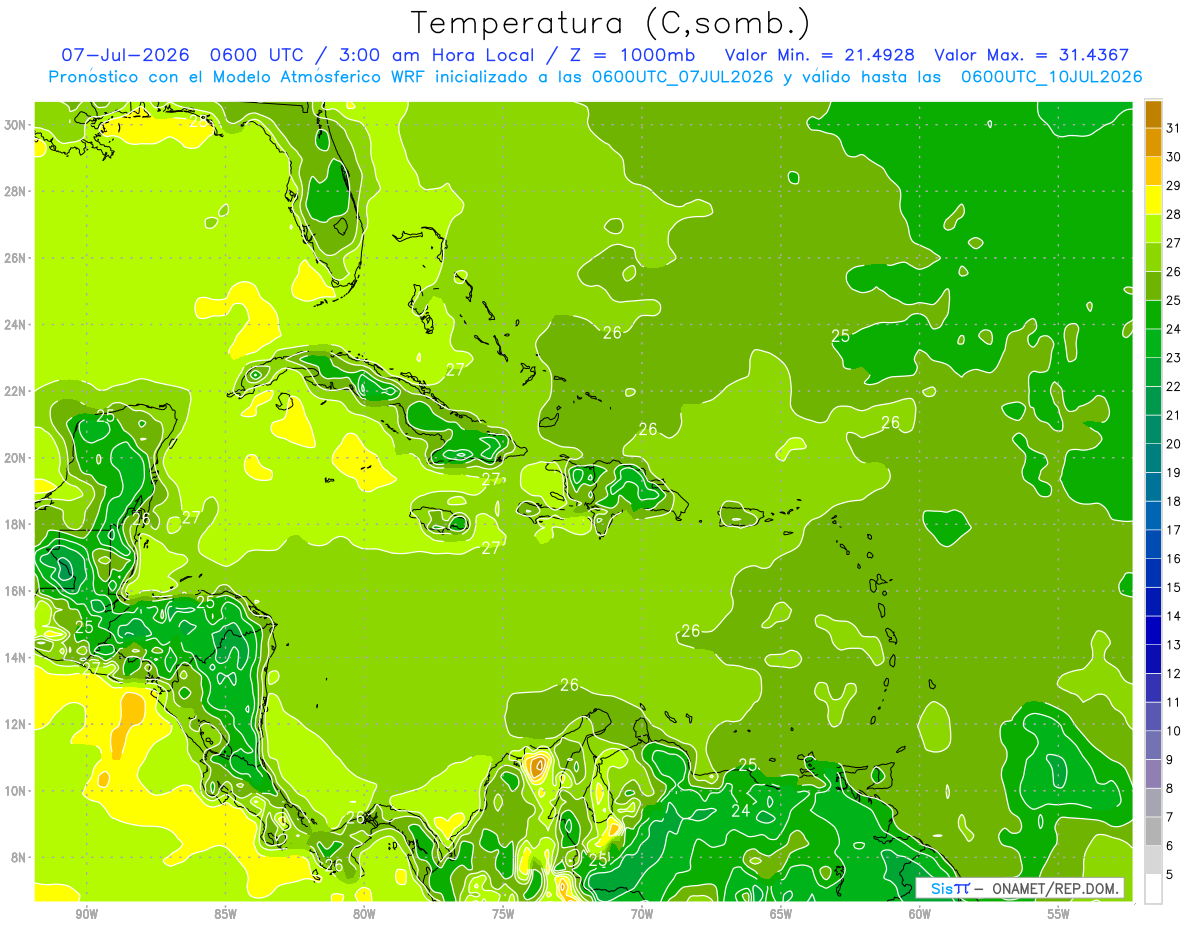Click the "80W" longitude label
The width and height of the screenshot is (1200, 927).
point(364,914)
